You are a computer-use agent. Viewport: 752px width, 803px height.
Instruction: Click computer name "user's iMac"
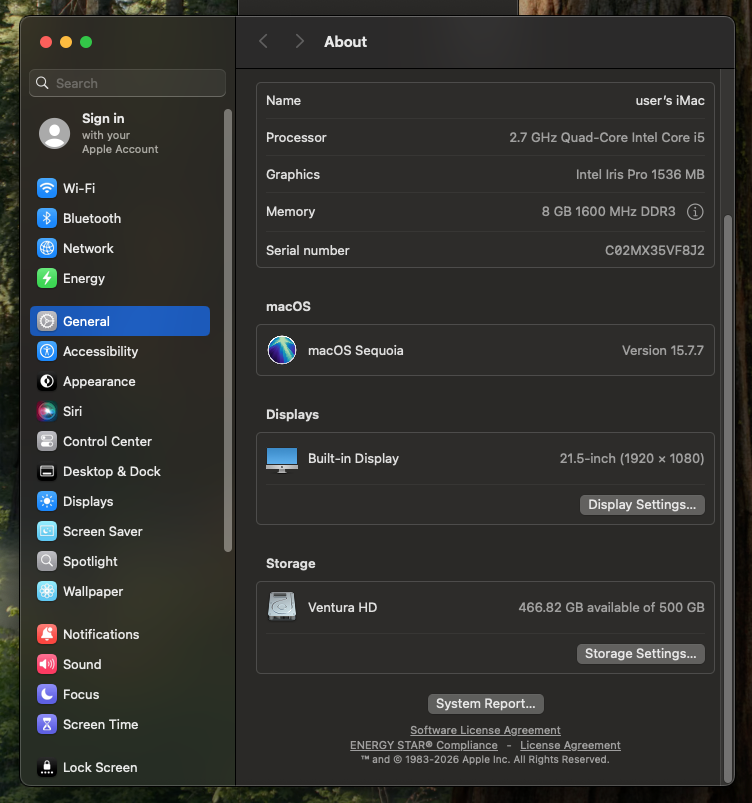click(x=670, y=100)
